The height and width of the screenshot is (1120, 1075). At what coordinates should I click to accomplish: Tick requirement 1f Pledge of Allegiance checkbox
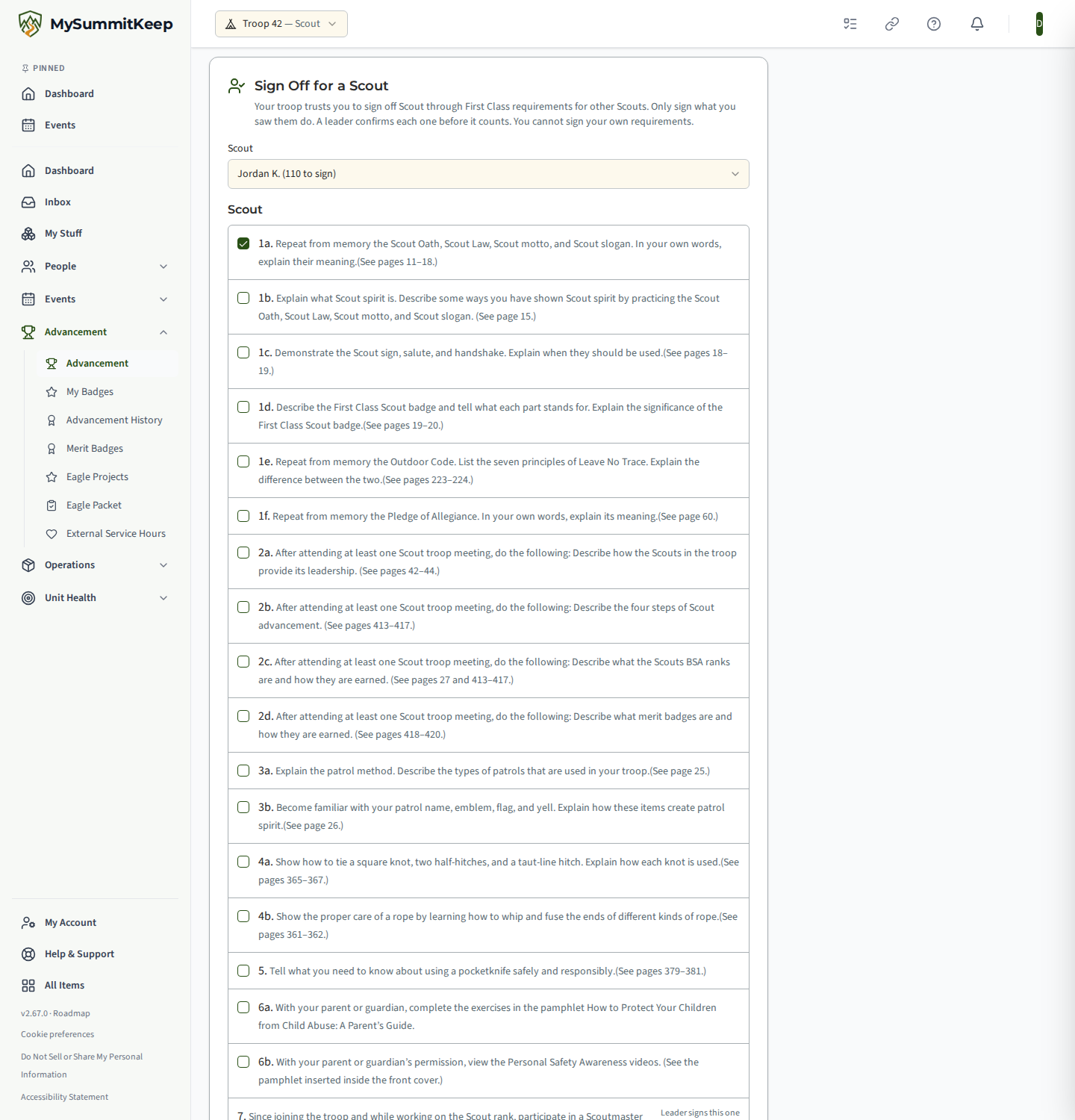tap(243, 516)
